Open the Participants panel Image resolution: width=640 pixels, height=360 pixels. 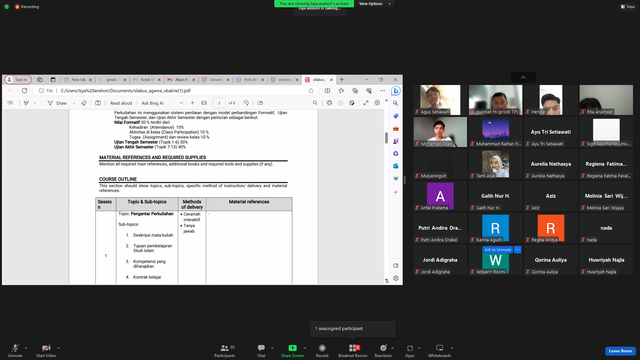(225, 350)
